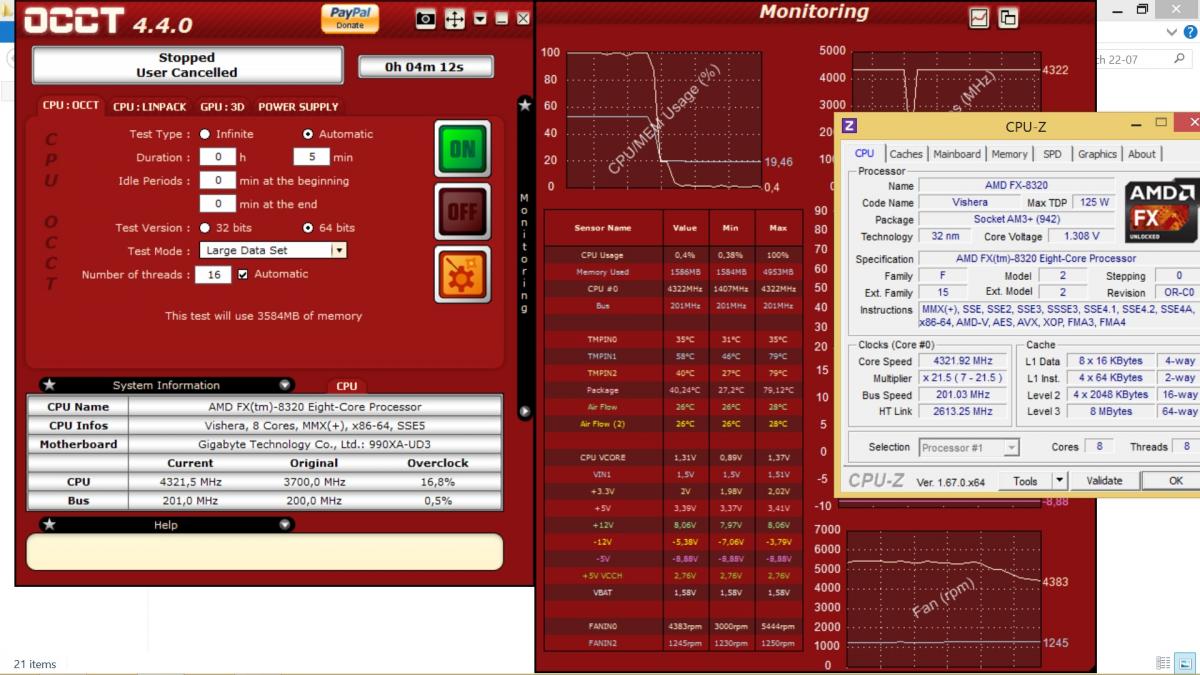Click the 990XA-UD3 motherboard entry
Viewport: 1200px width, 675px height.
(315, 444)
